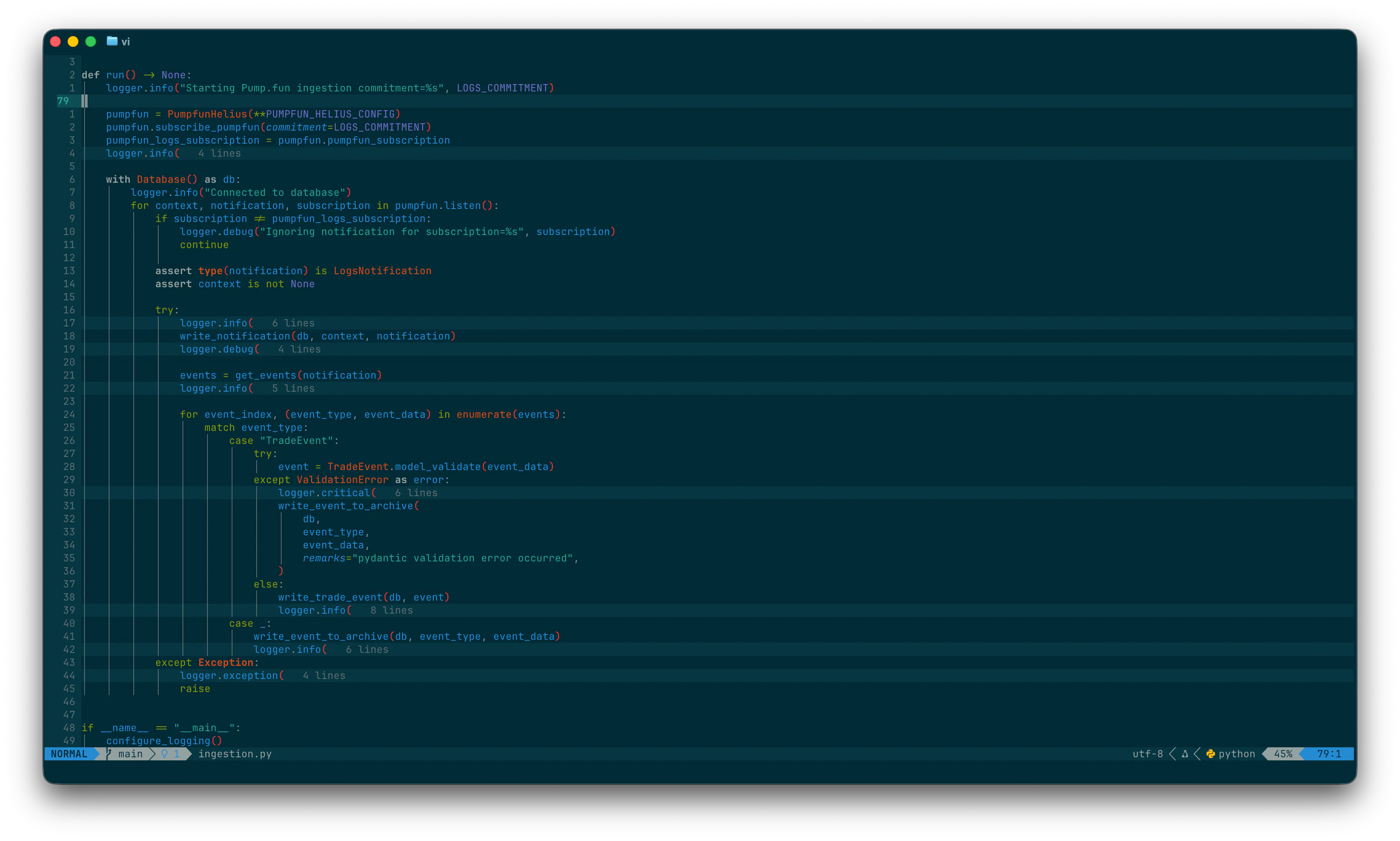Image resolution: width=1400 pixels, height=841 pixels.
Task: Click enumerate(events) in for loop
Action: coord(508,414)
